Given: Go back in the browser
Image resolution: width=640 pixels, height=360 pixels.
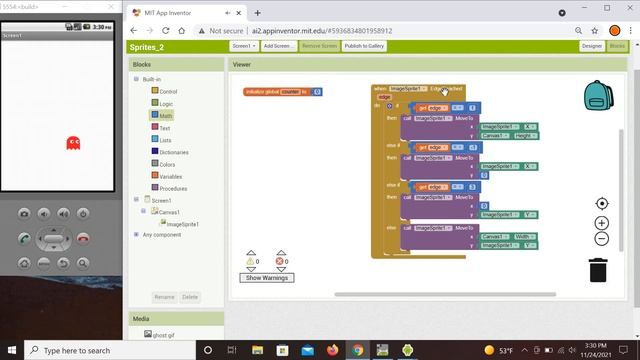Looking at the screenshot, I should point(133,31).
